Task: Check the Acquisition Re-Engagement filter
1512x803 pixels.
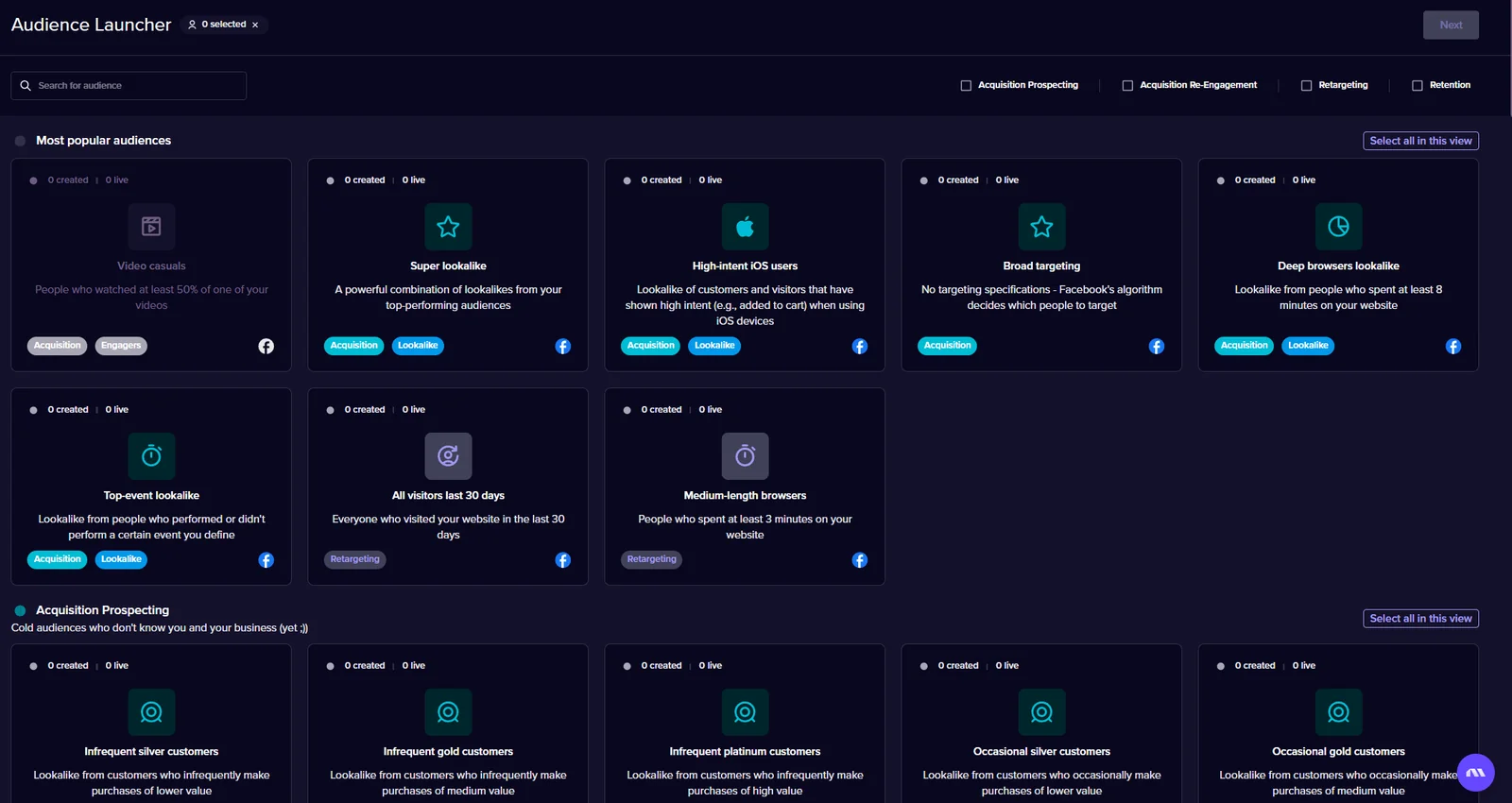Action: click(1127, 86)
